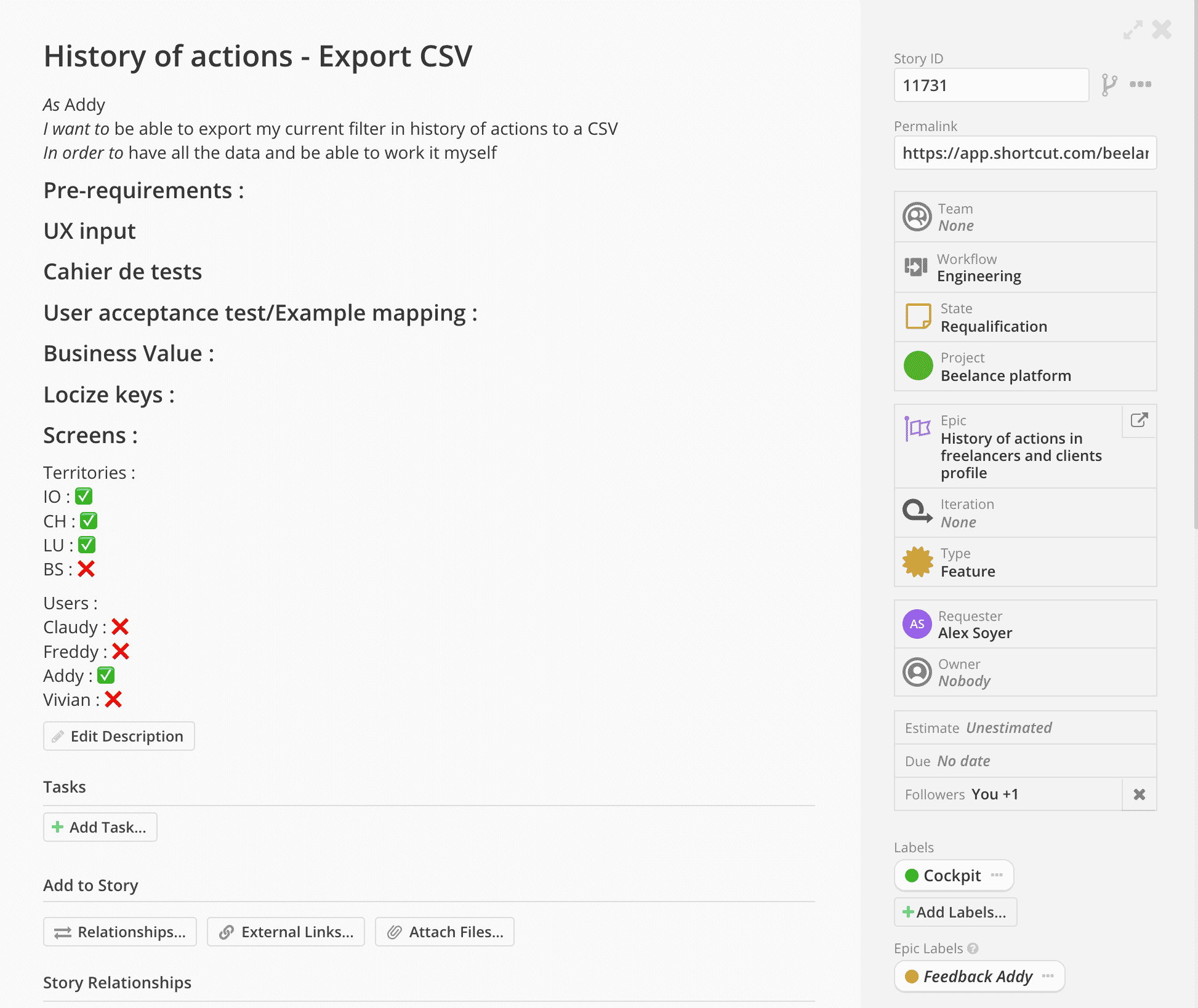Click Edit Description

[x=119, y=735]
